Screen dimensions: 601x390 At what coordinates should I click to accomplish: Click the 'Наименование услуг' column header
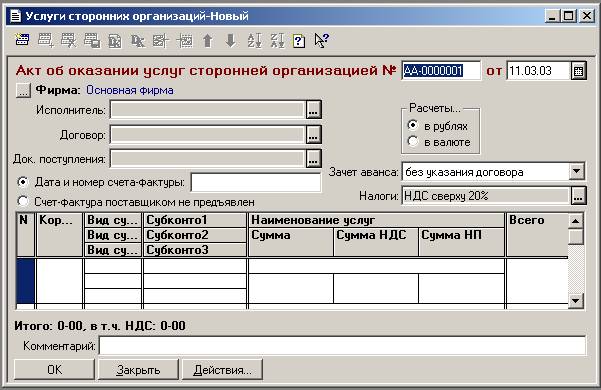point(376,220)
